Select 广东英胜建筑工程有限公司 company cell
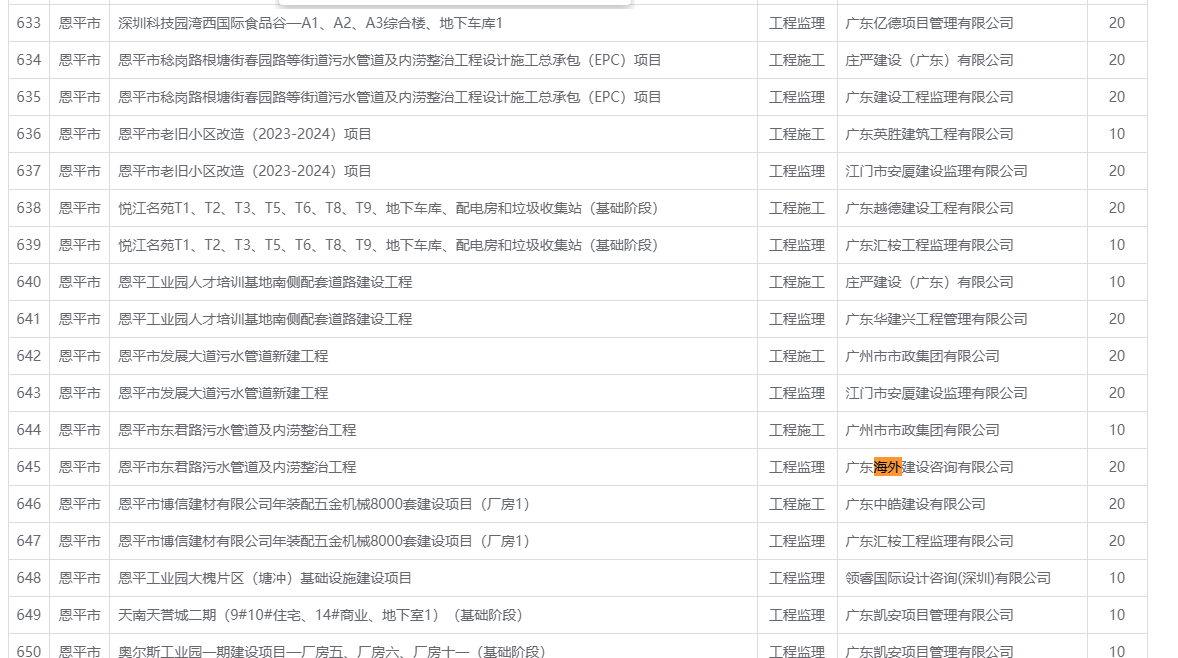This screenshot has height=658, width=1178. pyautogui.click(x=929, y=134)
